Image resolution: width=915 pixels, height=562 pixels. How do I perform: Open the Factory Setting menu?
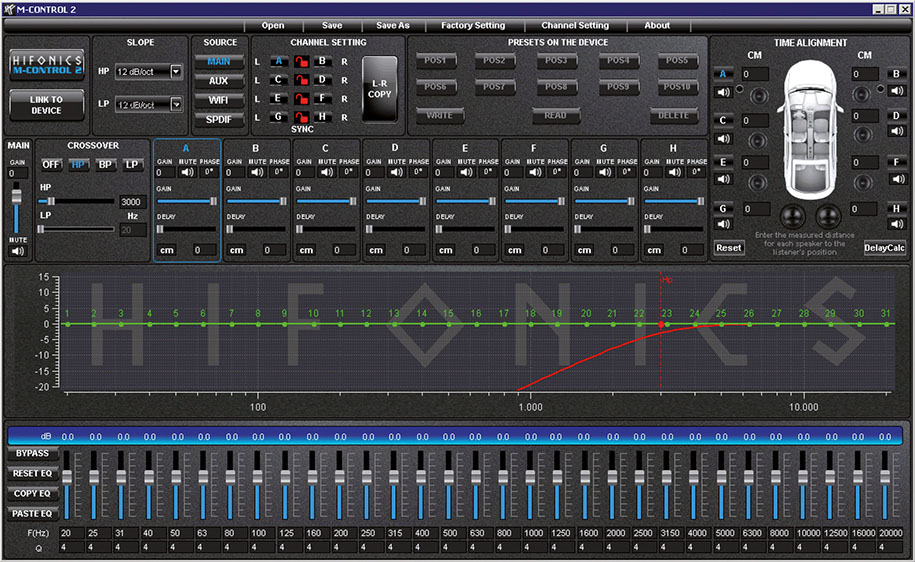pos(473,26)
